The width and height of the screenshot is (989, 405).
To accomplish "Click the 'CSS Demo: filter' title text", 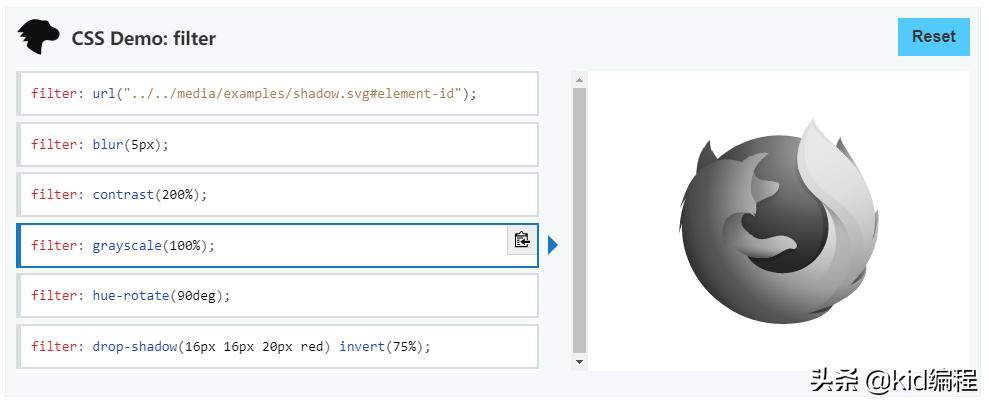I will (143, 38).
